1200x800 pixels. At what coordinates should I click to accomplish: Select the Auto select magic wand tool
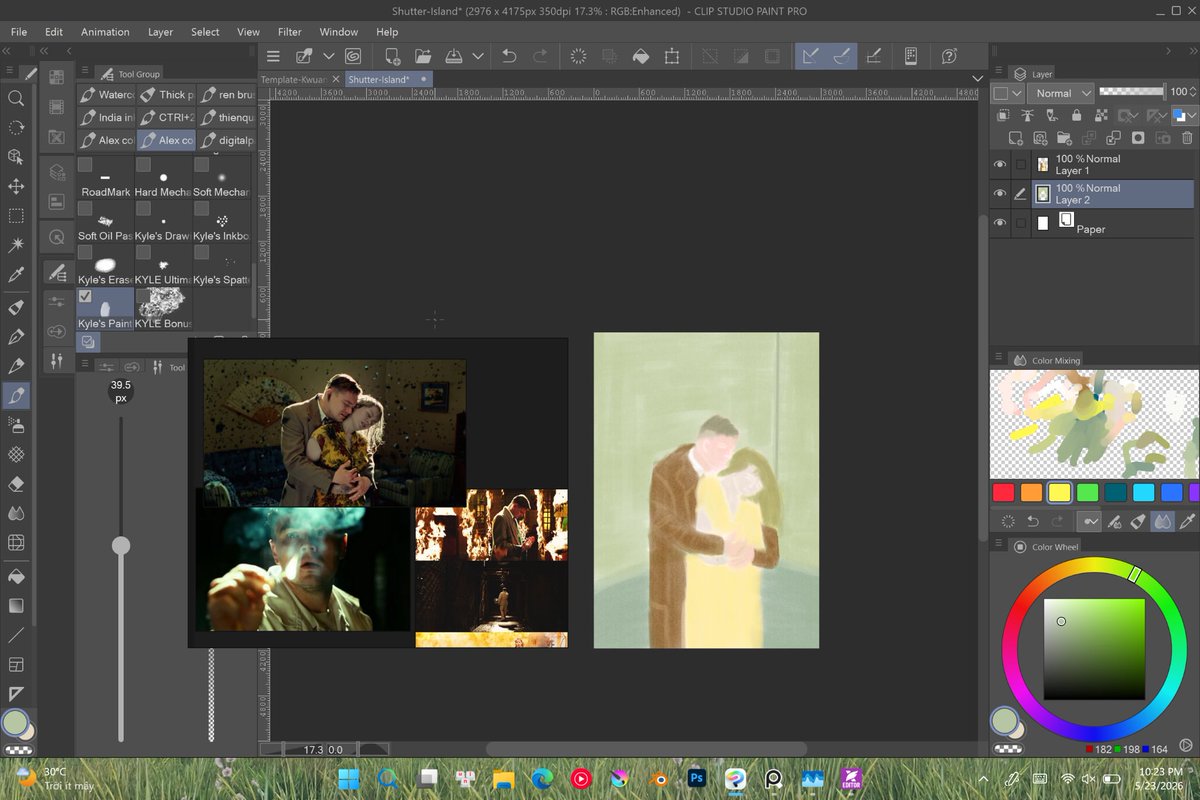point(16,244)
